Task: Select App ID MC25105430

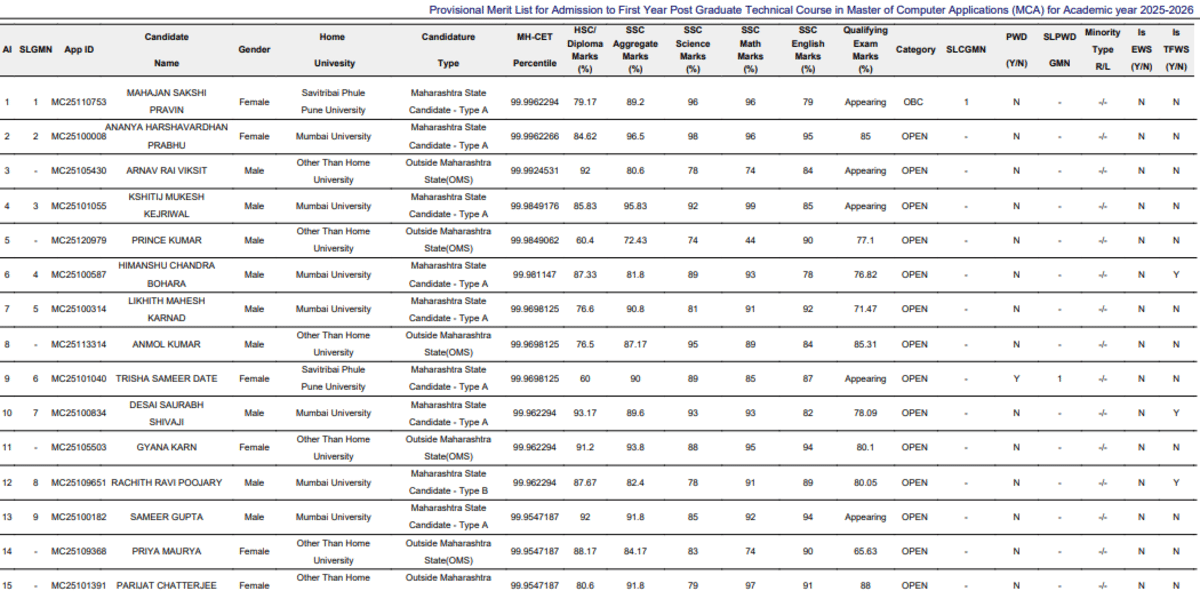Action: coord(79,171)
